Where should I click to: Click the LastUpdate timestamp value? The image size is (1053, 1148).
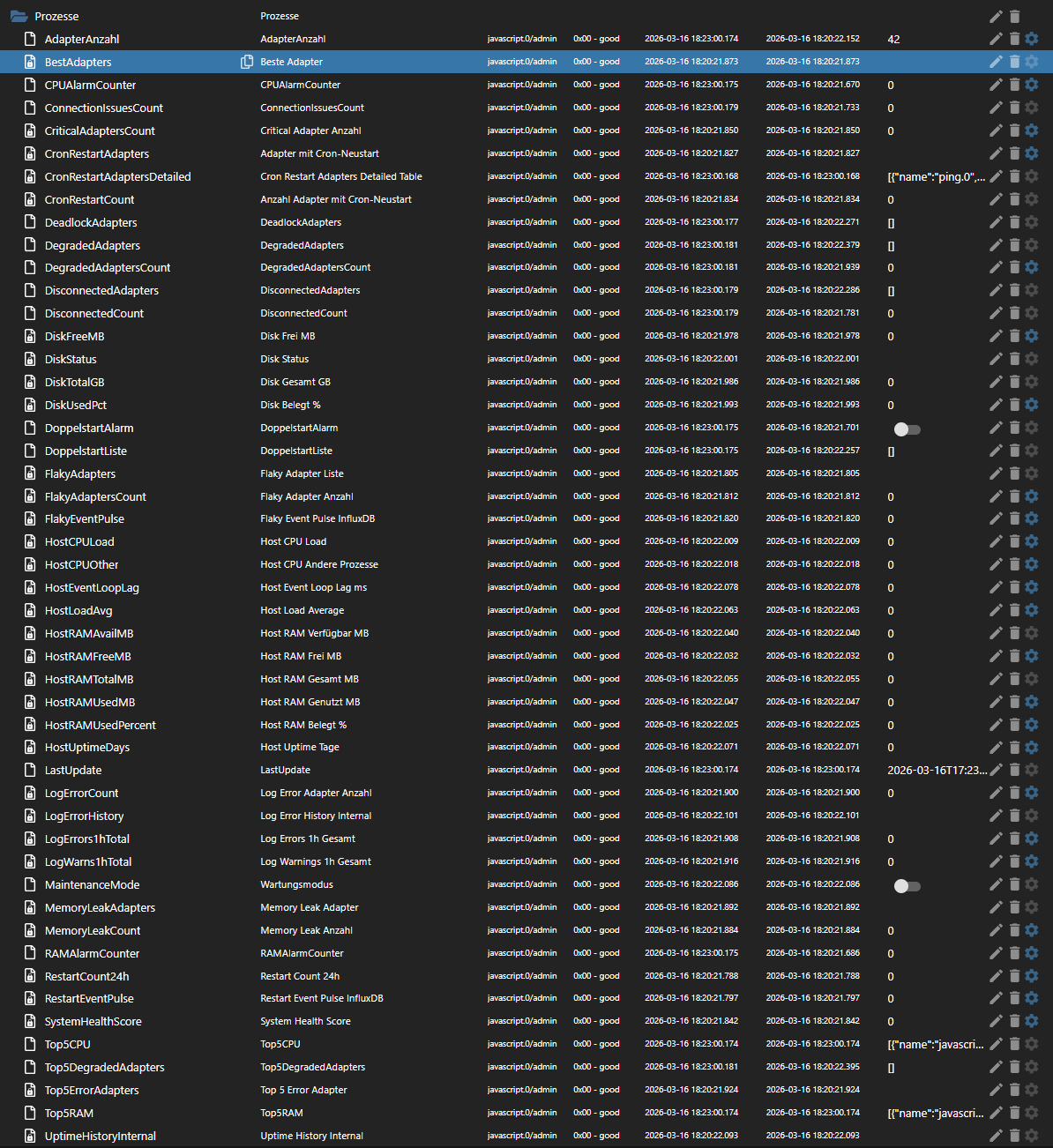pos(937,771)
